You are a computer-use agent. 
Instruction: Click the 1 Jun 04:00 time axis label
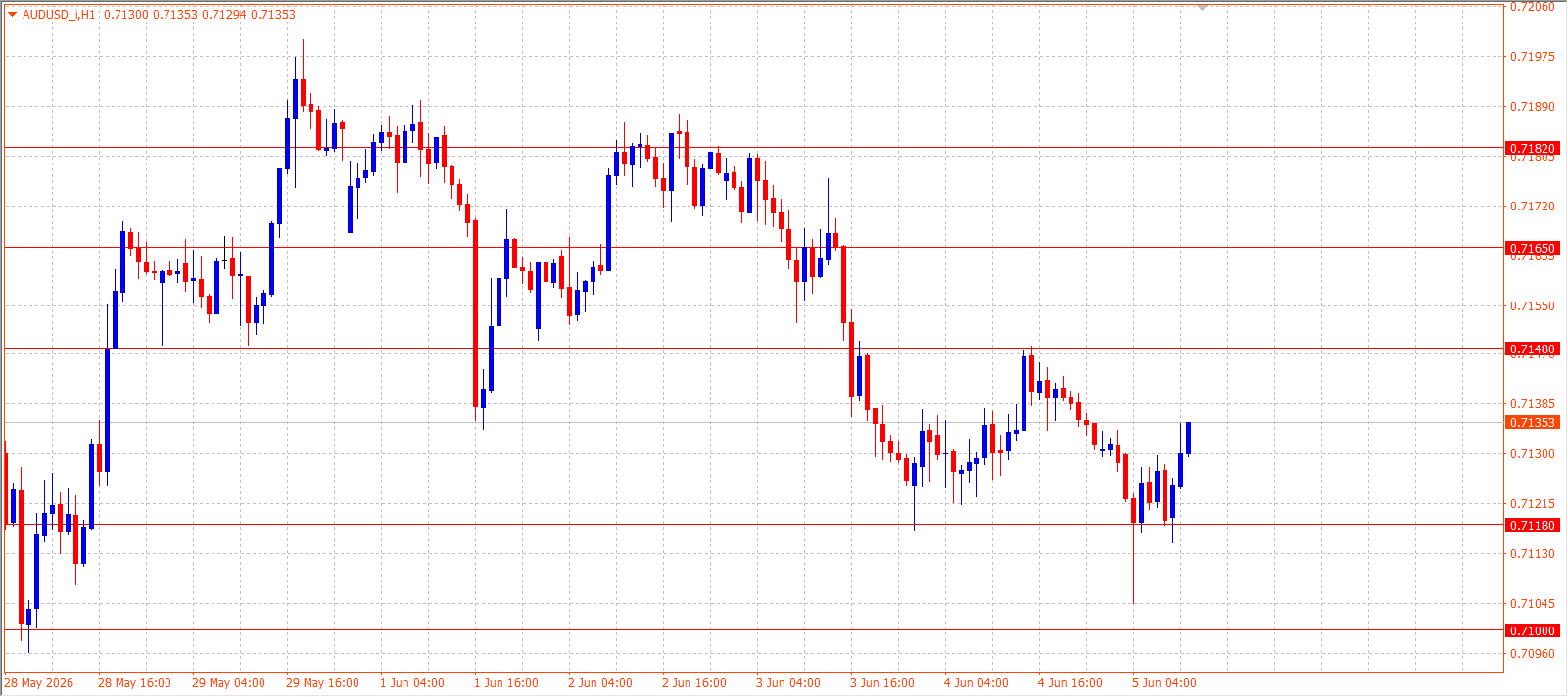(412, 683)
